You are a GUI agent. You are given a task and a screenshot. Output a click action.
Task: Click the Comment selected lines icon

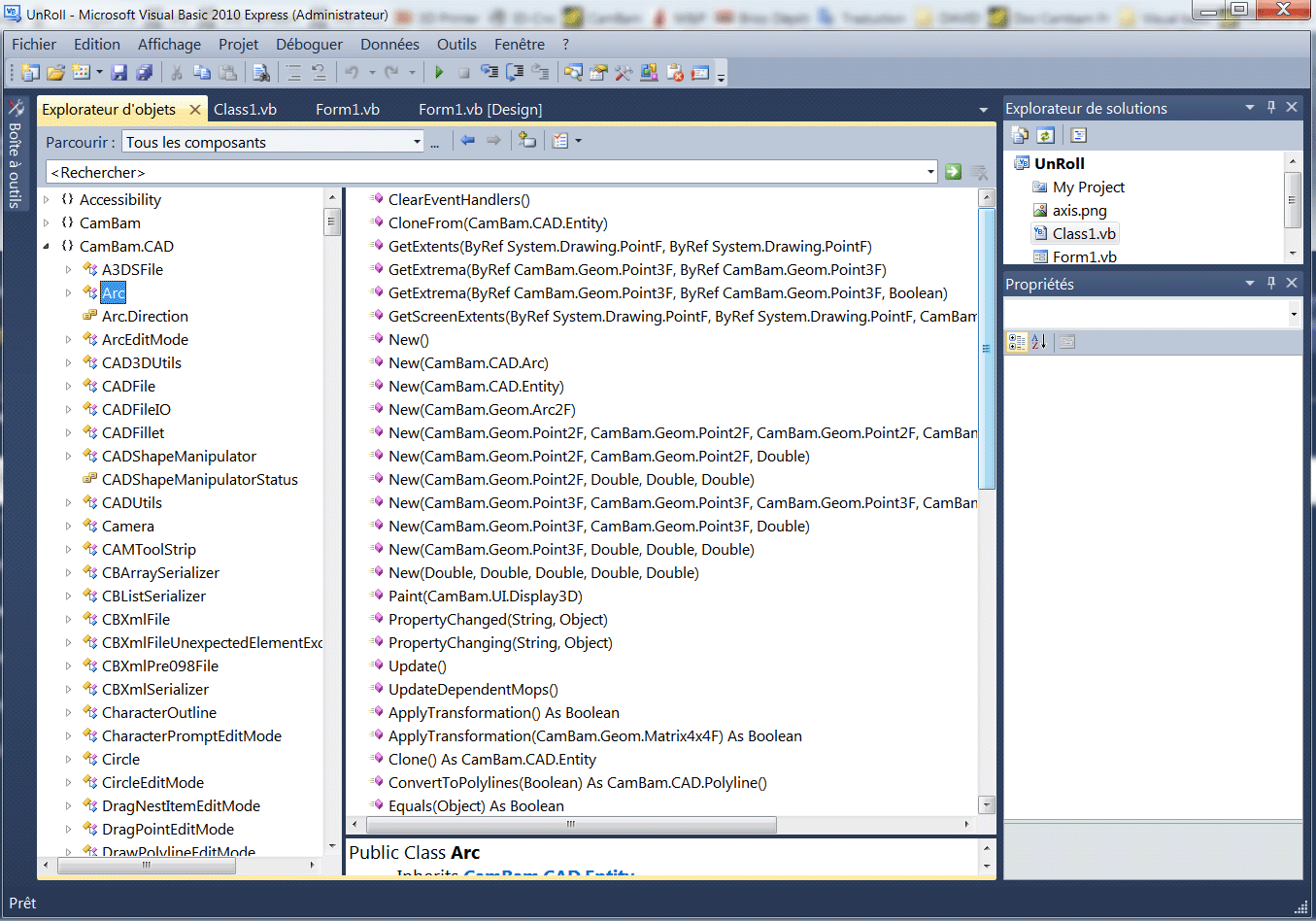point(293,73)
